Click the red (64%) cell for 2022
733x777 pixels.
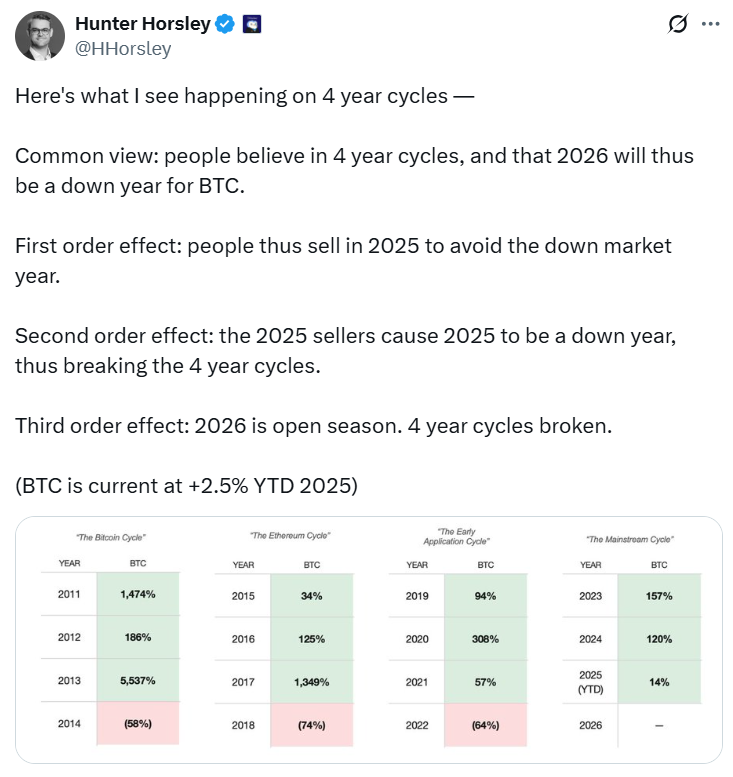point(486,724)
